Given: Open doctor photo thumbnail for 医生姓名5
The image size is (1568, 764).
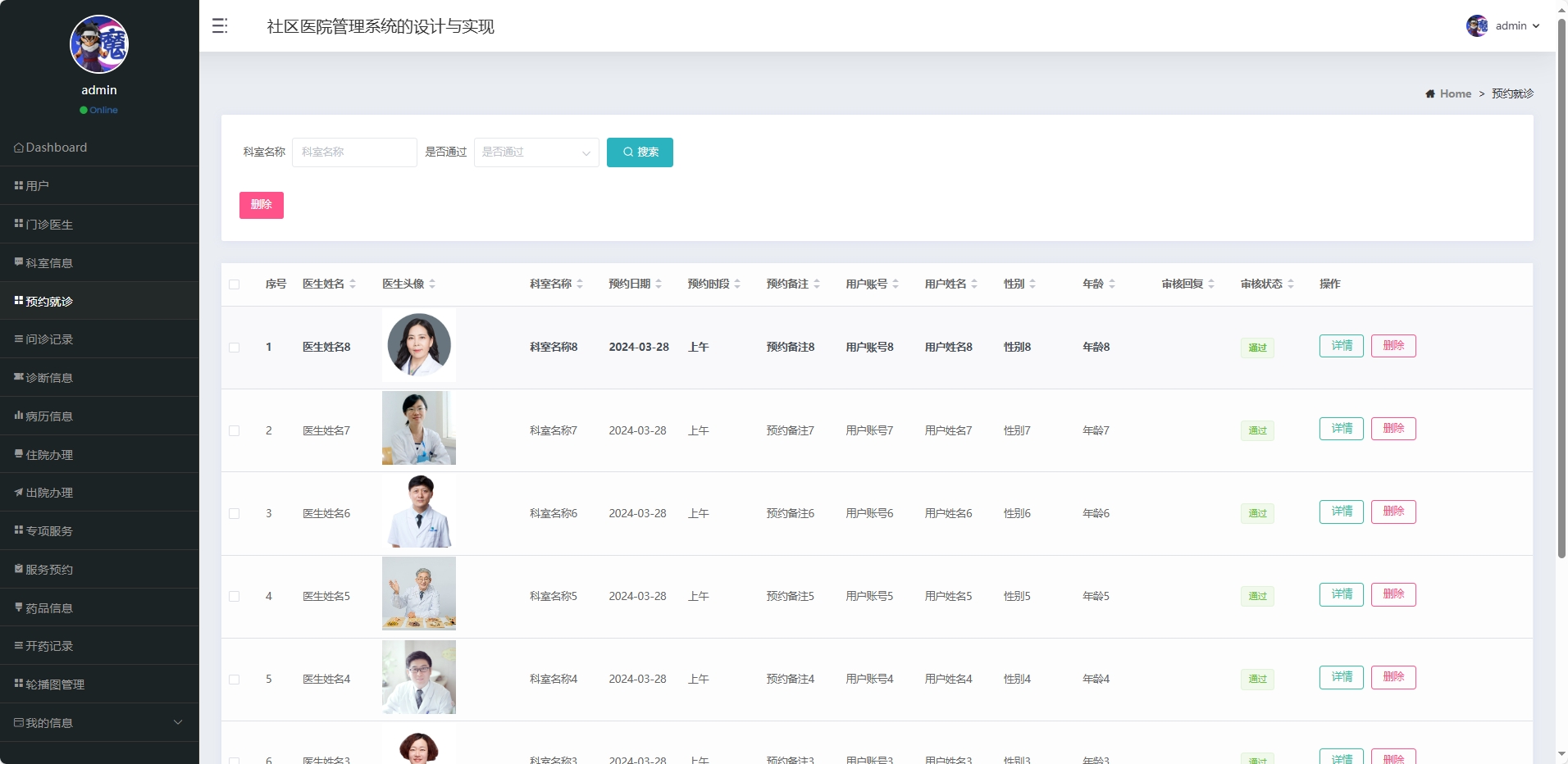Looking at the screenshot, I should pyautogui.click(x=419, y=593).
